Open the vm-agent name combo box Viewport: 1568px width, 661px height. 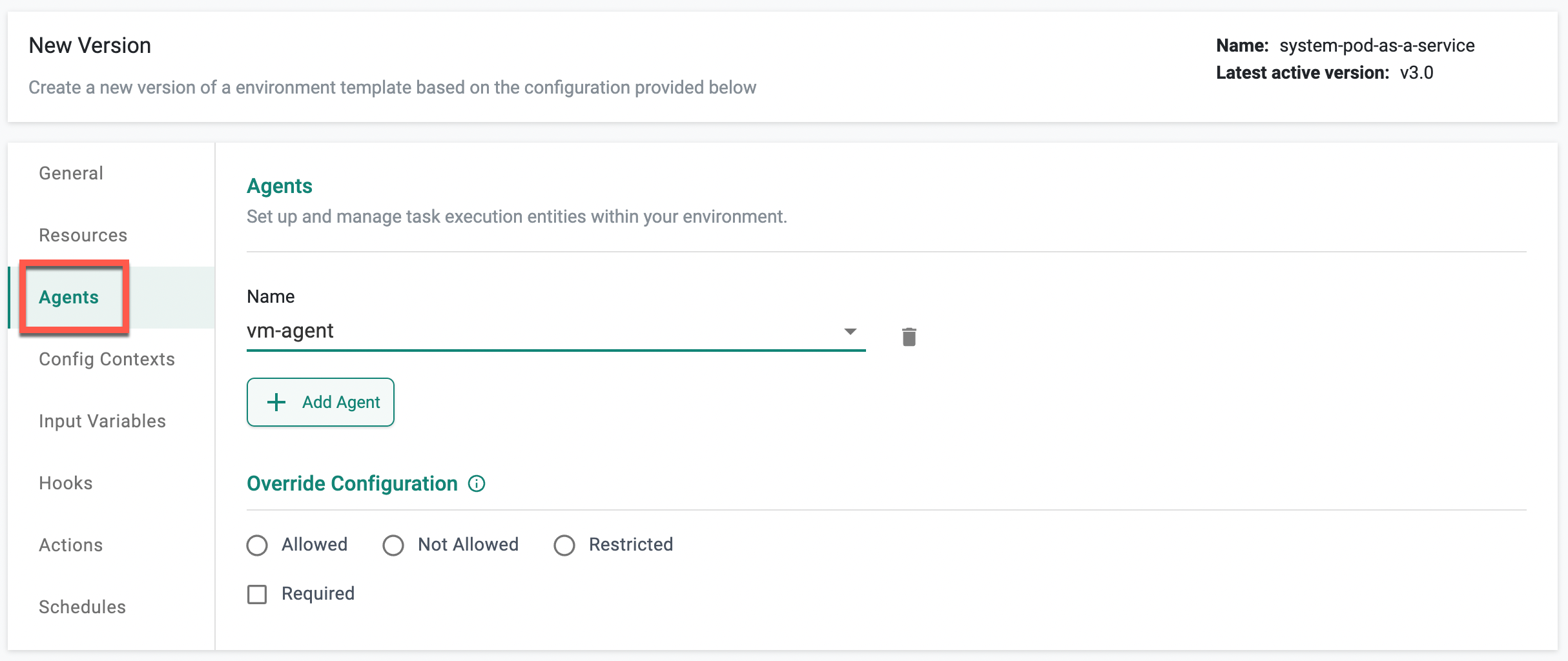click(x=542, y=331)
